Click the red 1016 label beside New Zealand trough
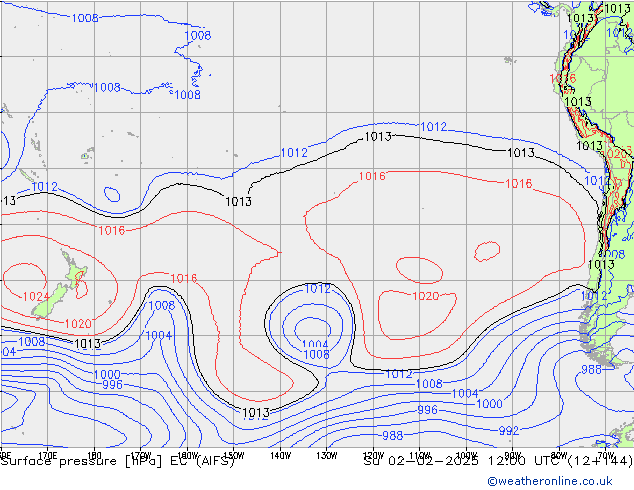Viewport: 634px width, 490px height. point(184,279)
